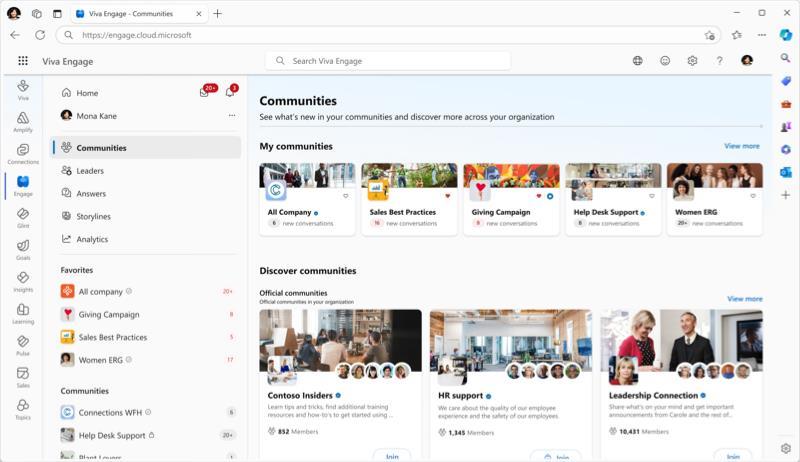Open the notifications bell icon
Viewport: 800px width, 462px height.
230,92
